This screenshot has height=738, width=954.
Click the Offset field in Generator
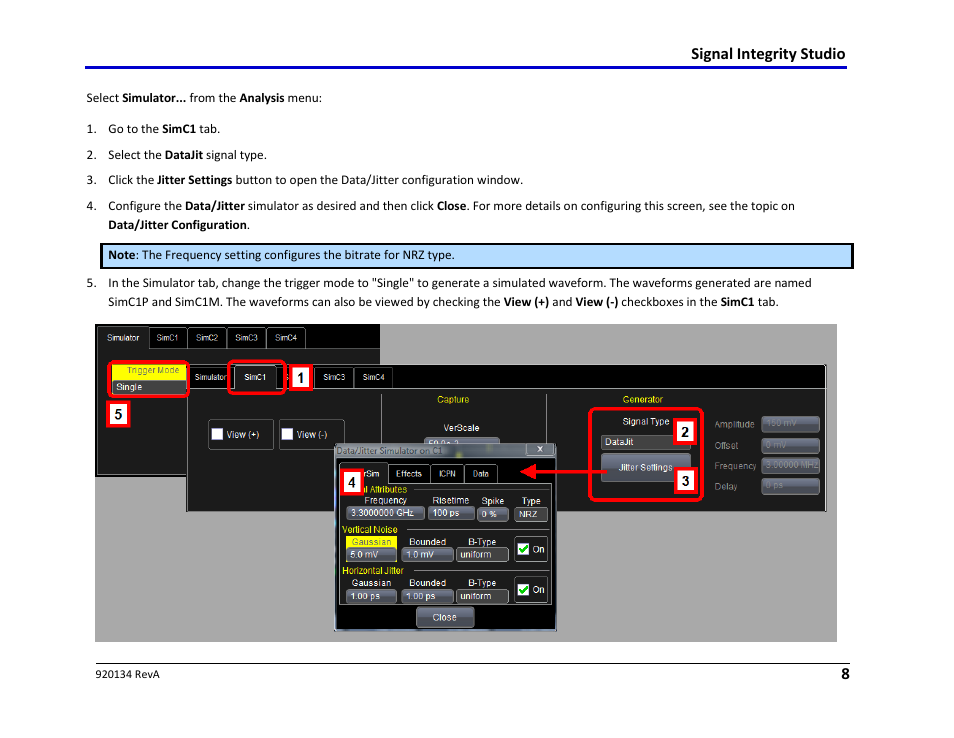click(x=790, y=445)
